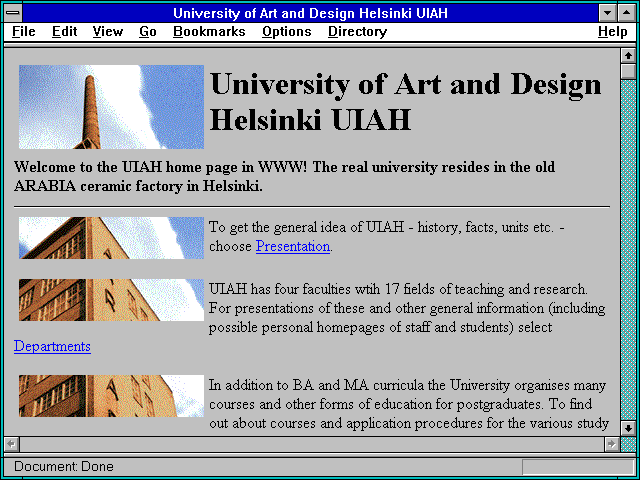The height and width of the screenshot is (480, 640).
Task: Click the 'University of Art and Design' page heading
Action: (x=406, y=102)
